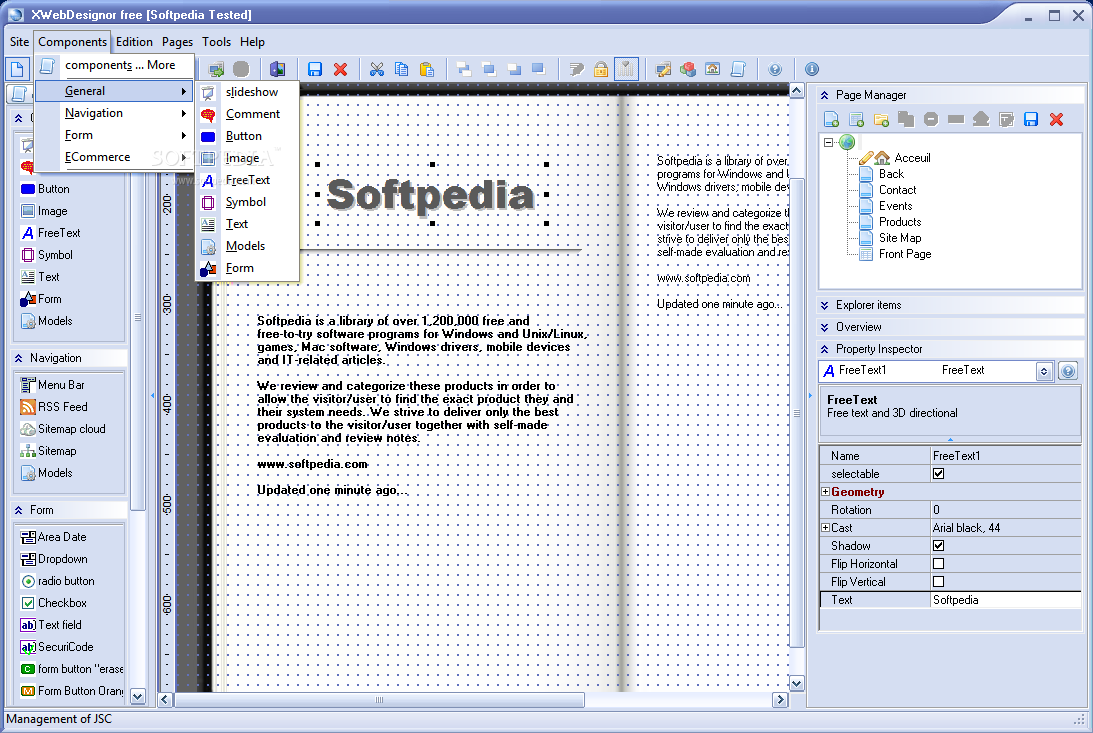
Task: Select Menu Bar component in Navigation panel
Action: 53,385
